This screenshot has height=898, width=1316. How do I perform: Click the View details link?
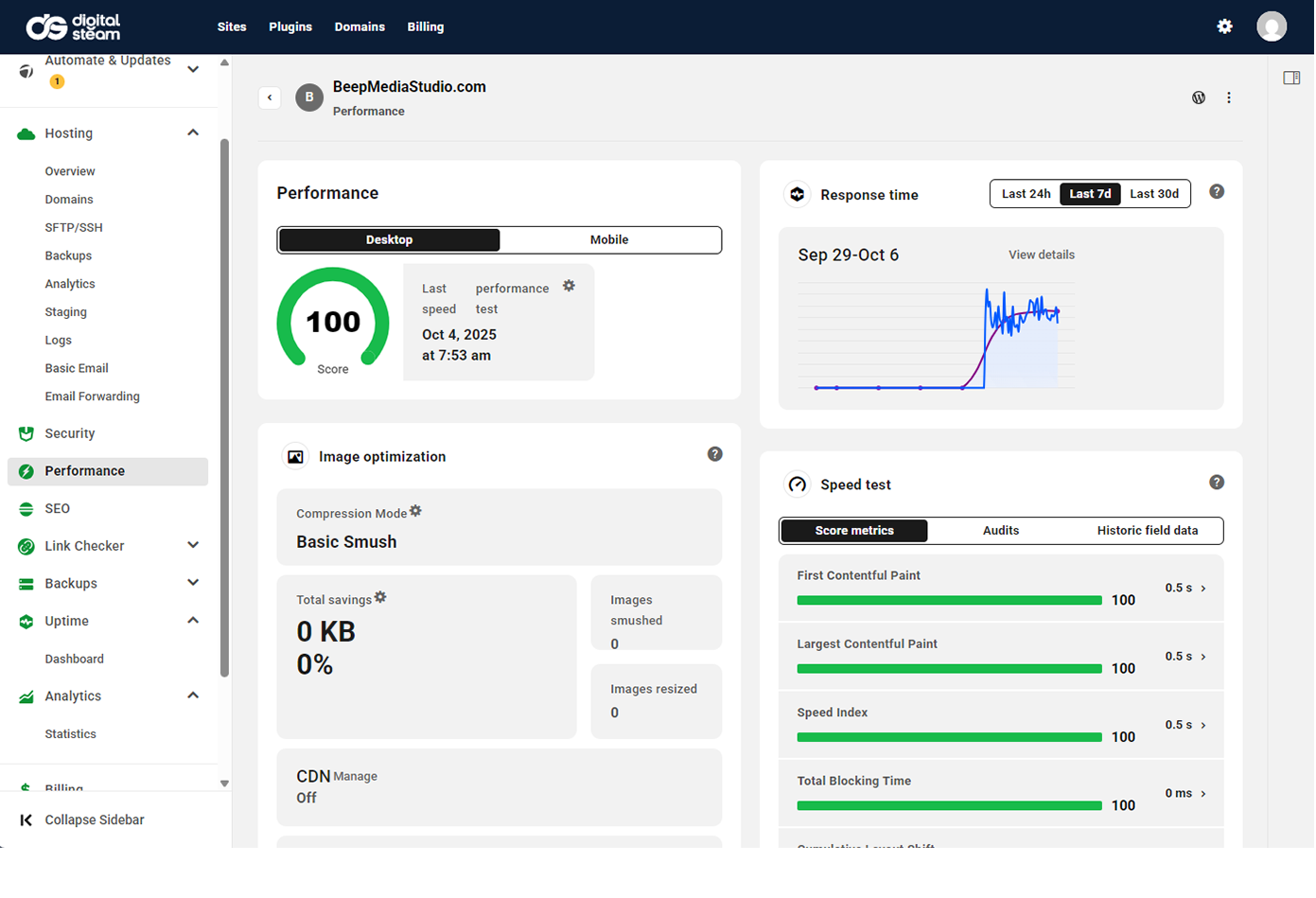pyautogui.click(x=1041, y=255)
